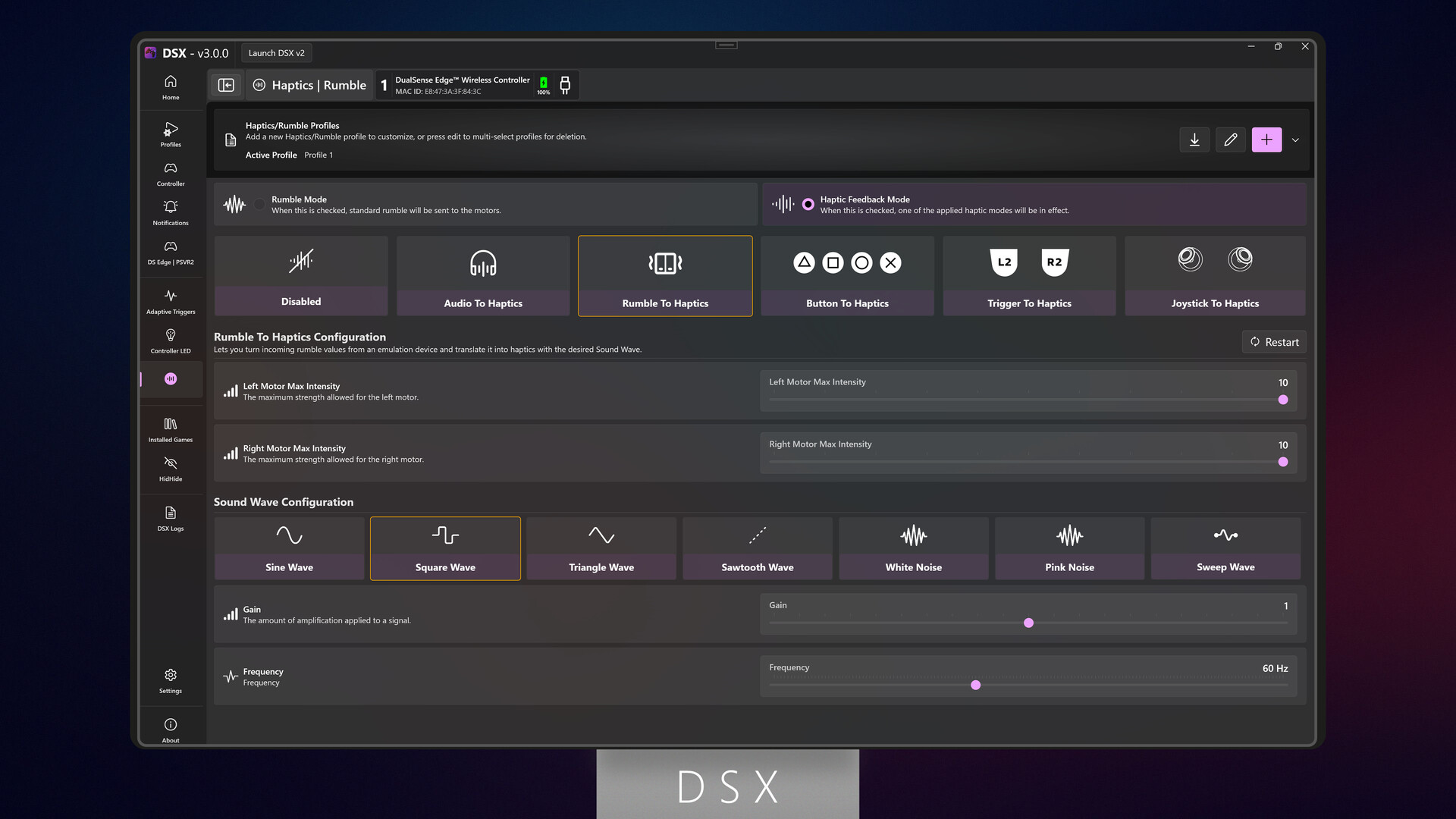This screenshot has width=1456, height=819.
Task: Add a new Haptics/Rumble profile
Action: click(x=1266, y=140)
